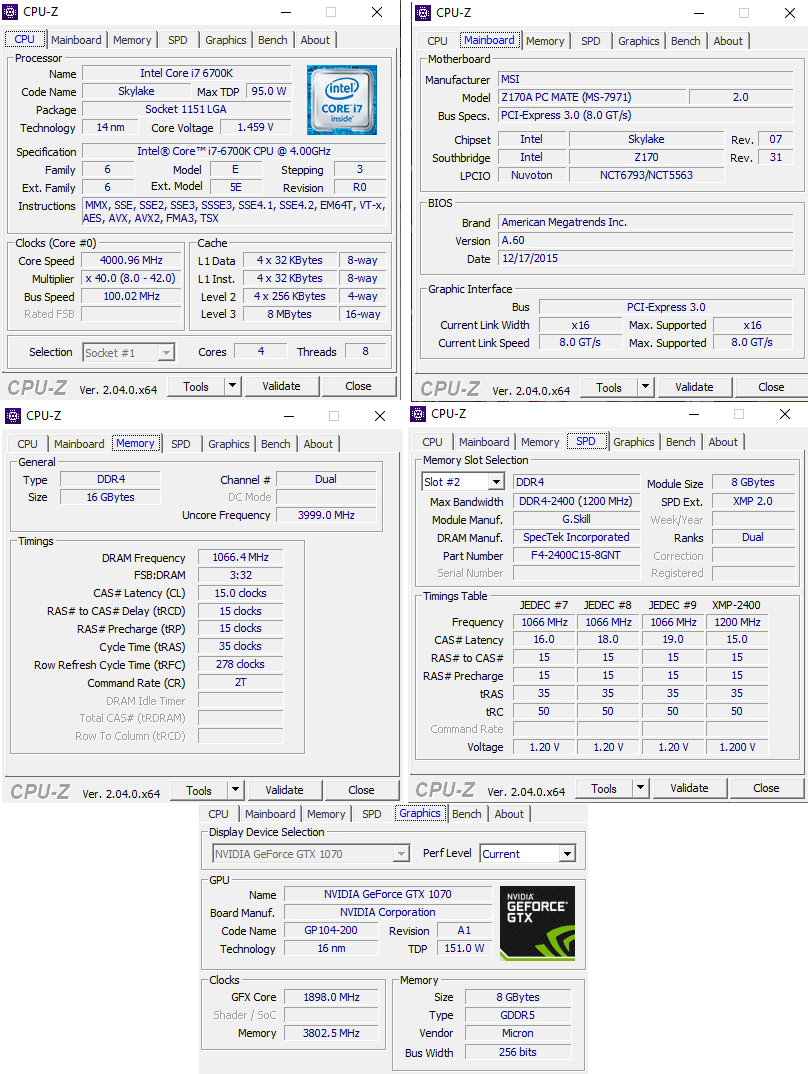Viewport: 808px width, 1074px height.
Task: Click Close button in the SPD window
Action: pyautogui.click(x=766, y=788)
